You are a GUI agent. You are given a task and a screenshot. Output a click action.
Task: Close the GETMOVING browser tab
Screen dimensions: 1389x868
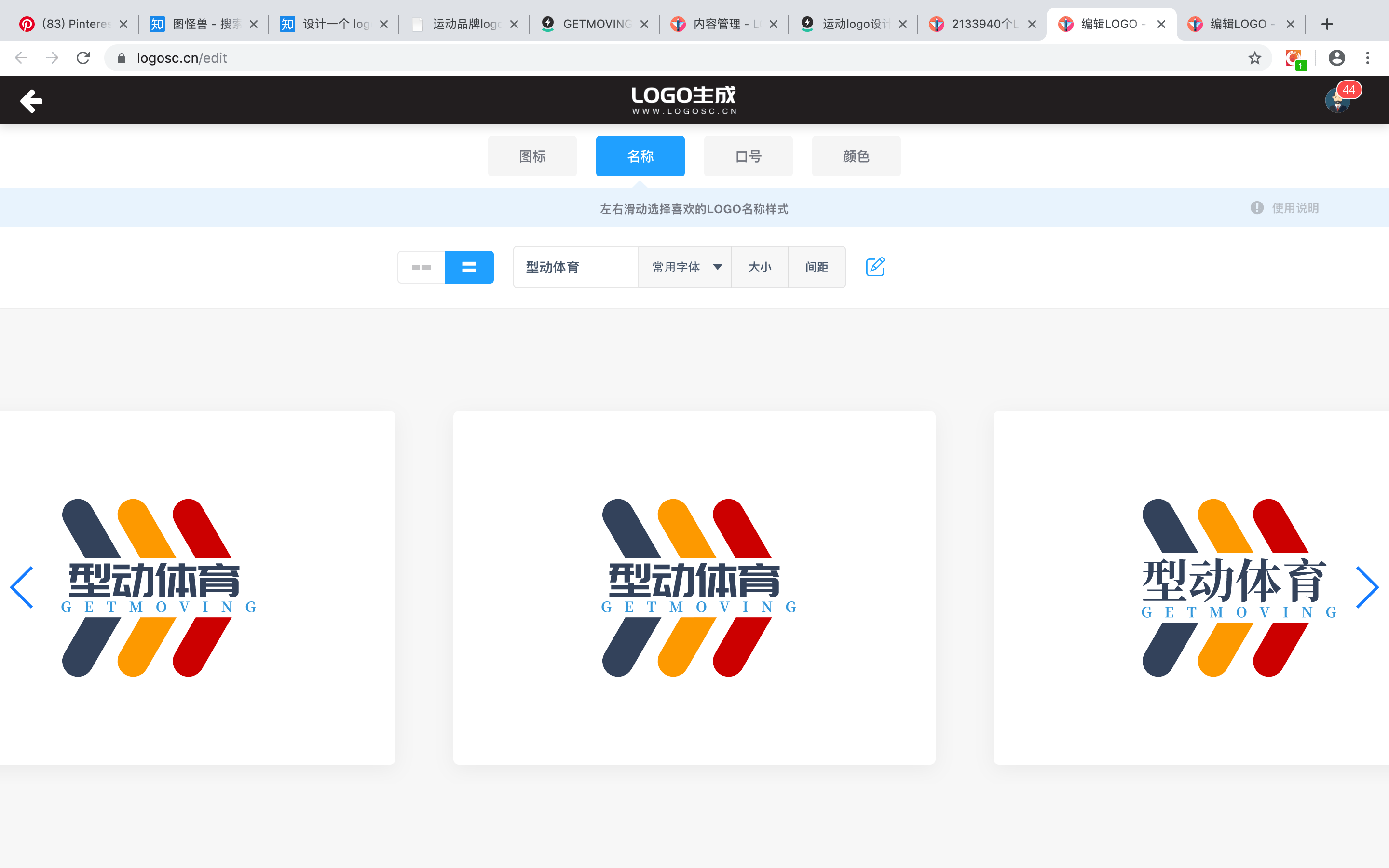pyautogui.click(x=644, y=24)
